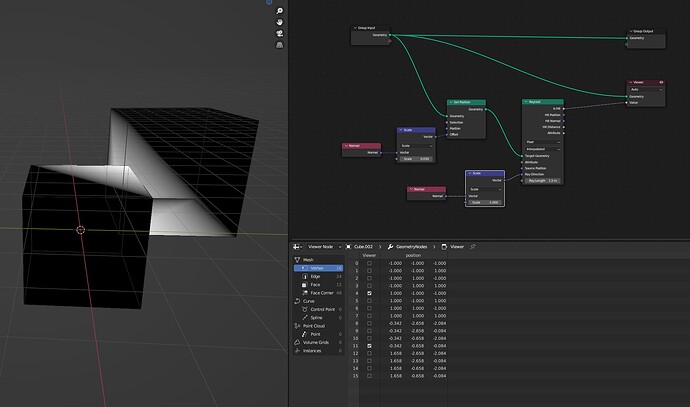Collapse the Raycast node

[x=526, y=102]
